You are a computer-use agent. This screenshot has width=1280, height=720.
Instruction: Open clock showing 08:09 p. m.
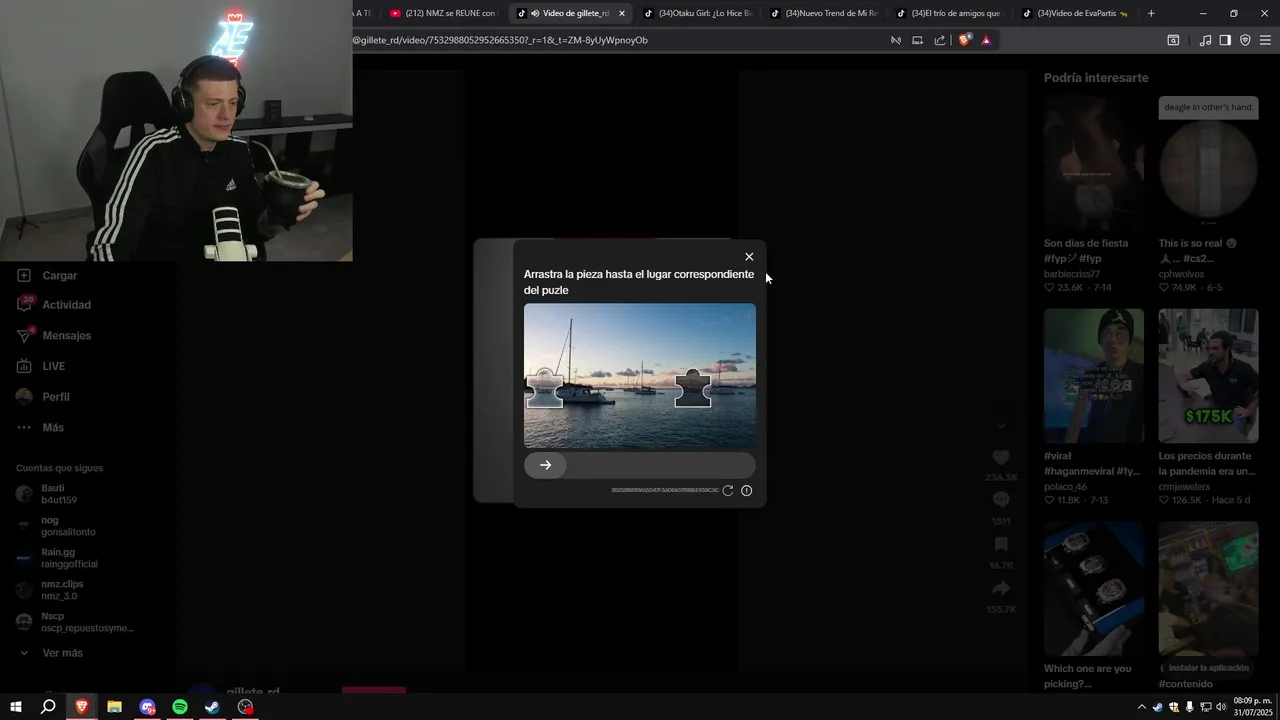tap(1252, 706)
